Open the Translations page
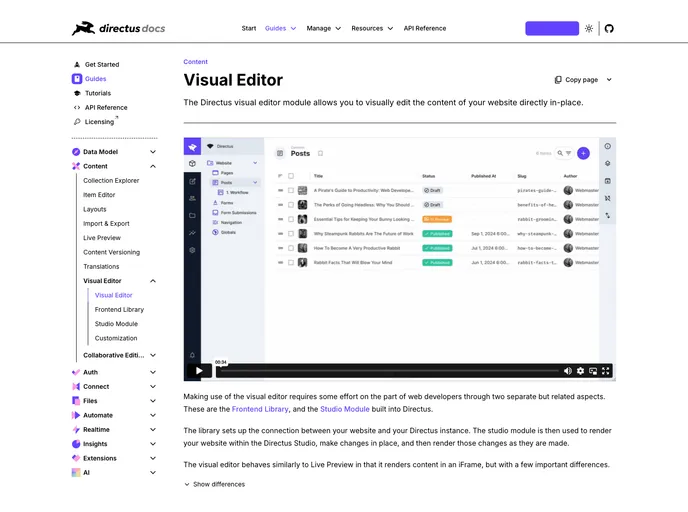Screen dimensions: 688x512 pos(101,267)
